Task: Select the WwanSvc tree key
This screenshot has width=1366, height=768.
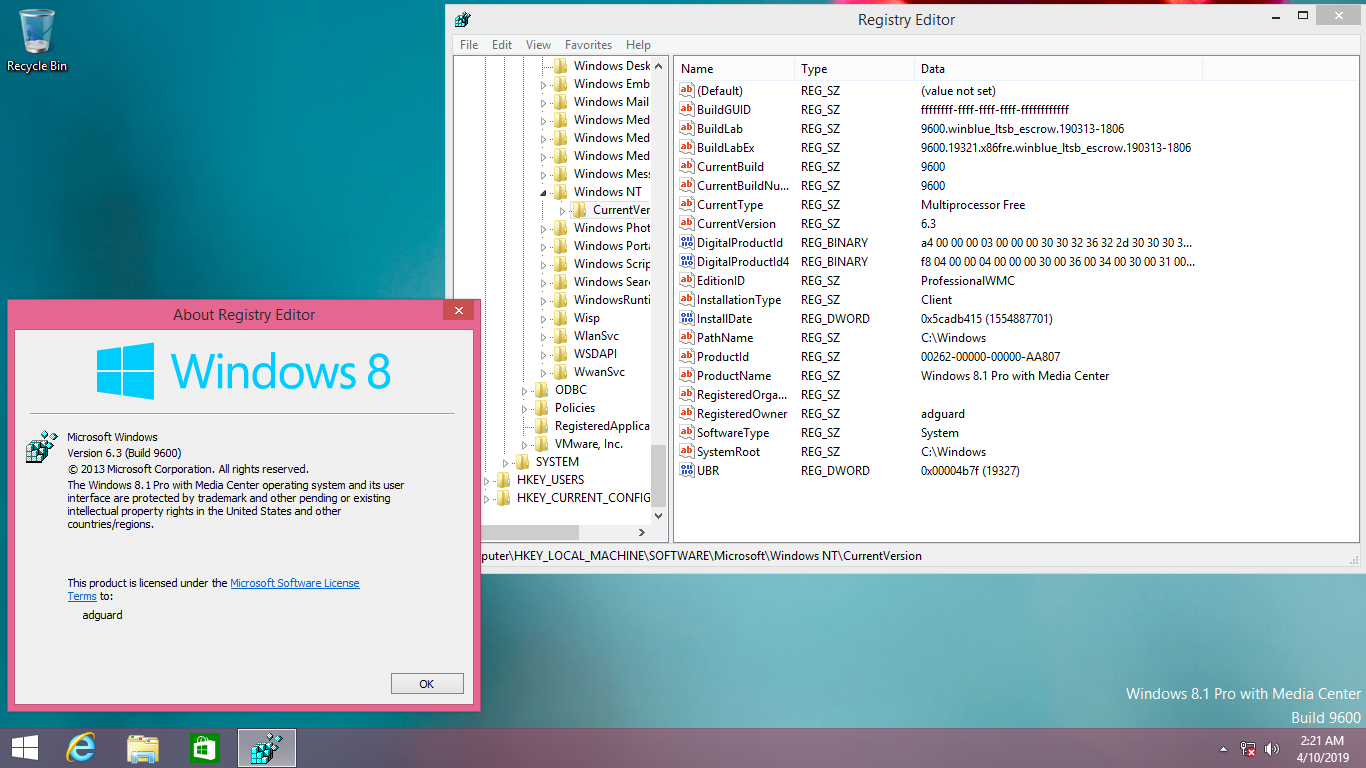Action: pyautogui.click(x=599, y=372)
